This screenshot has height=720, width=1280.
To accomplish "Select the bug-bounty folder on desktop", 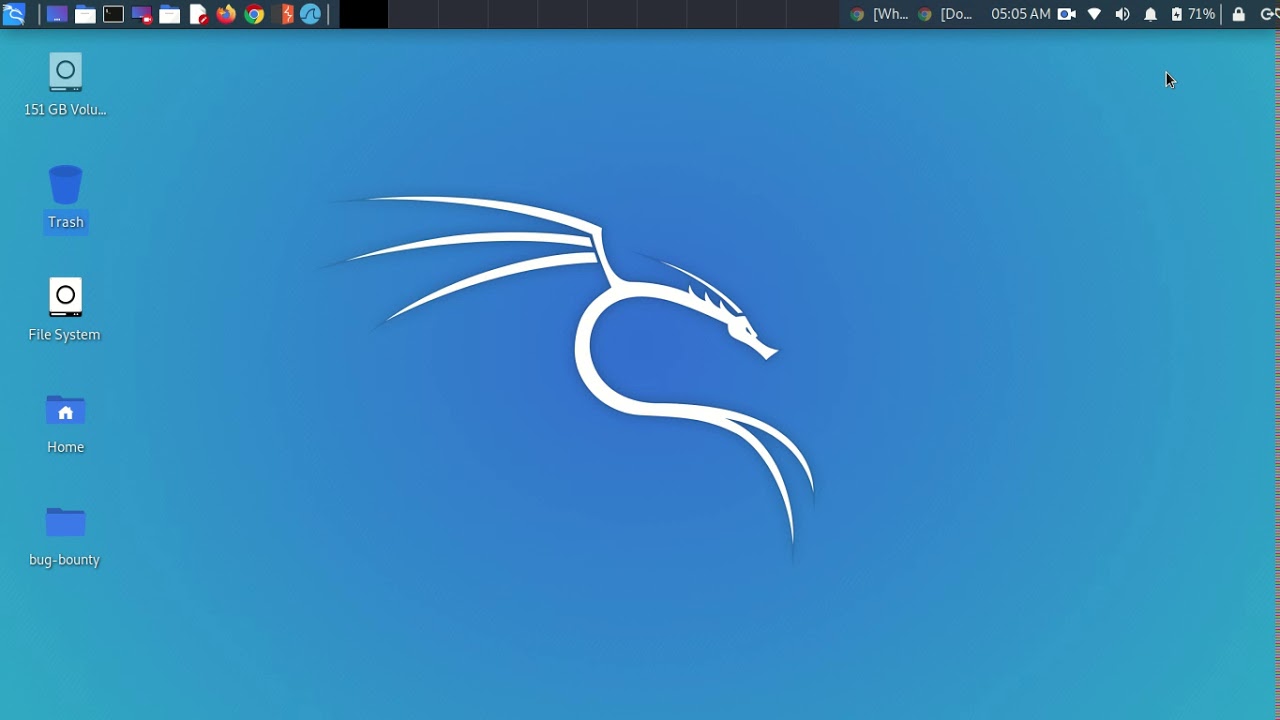I will click(x=65, y=537).
